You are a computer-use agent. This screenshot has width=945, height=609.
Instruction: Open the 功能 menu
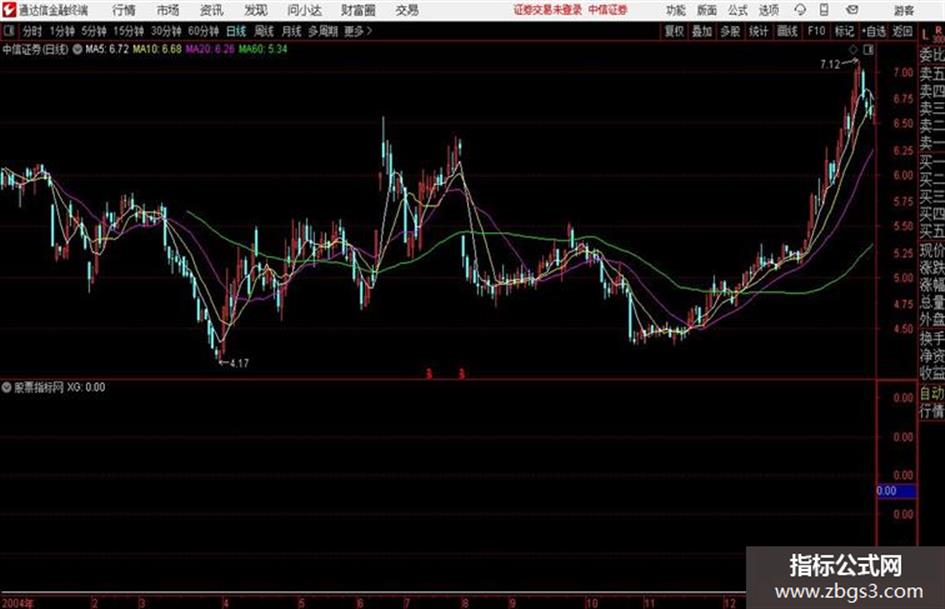(x=676, y=10)
